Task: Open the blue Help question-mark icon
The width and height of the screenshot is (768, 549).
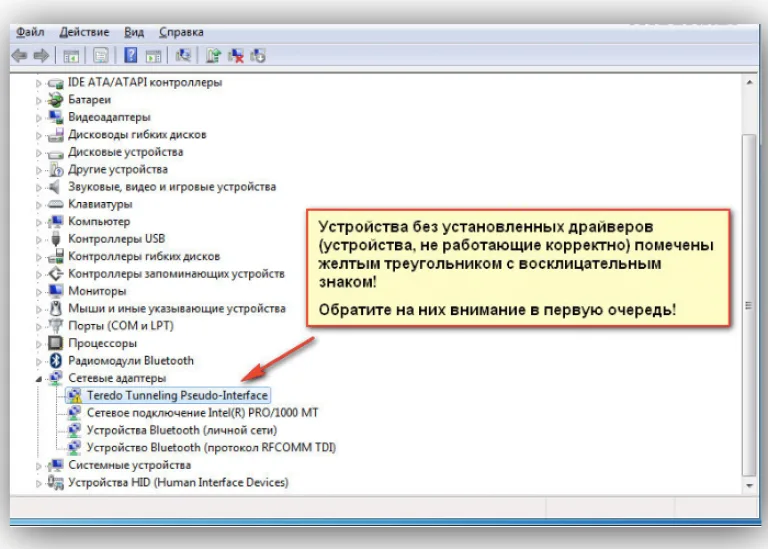Action: (131, 55)
